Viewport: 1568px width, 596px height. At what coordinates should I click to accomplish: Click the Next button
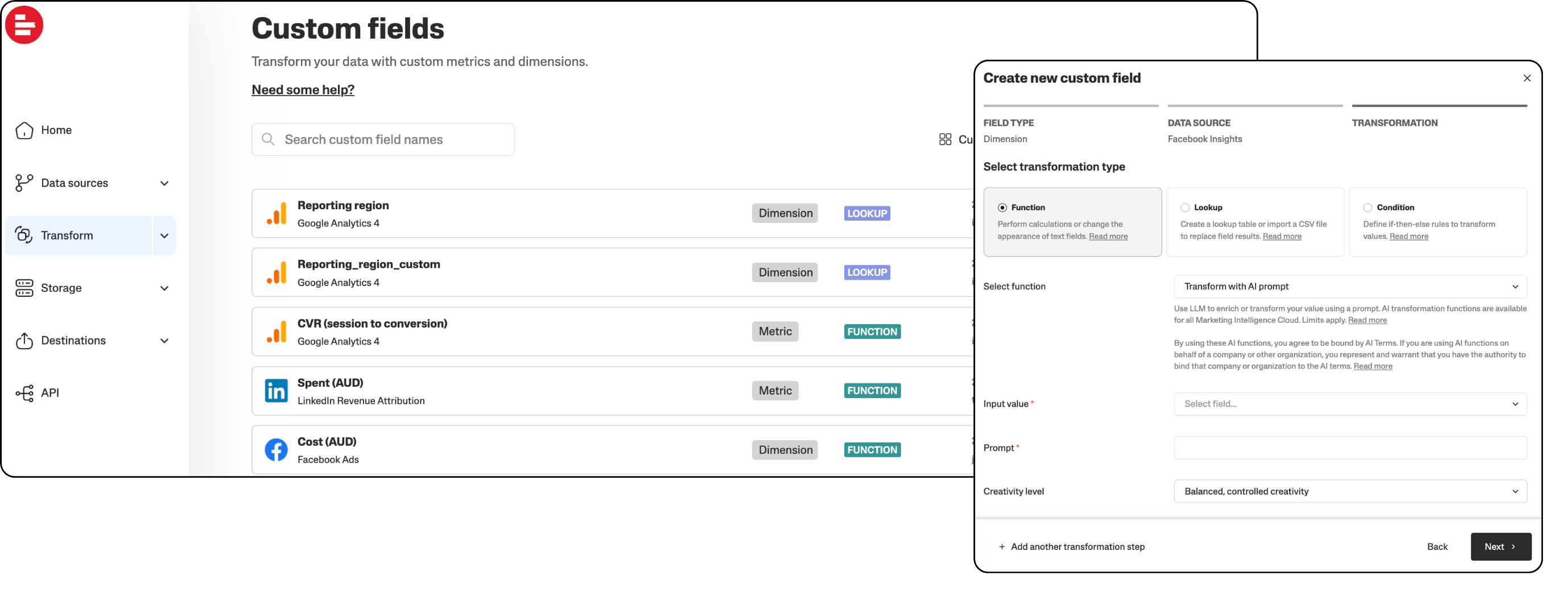pos(1500,547)
